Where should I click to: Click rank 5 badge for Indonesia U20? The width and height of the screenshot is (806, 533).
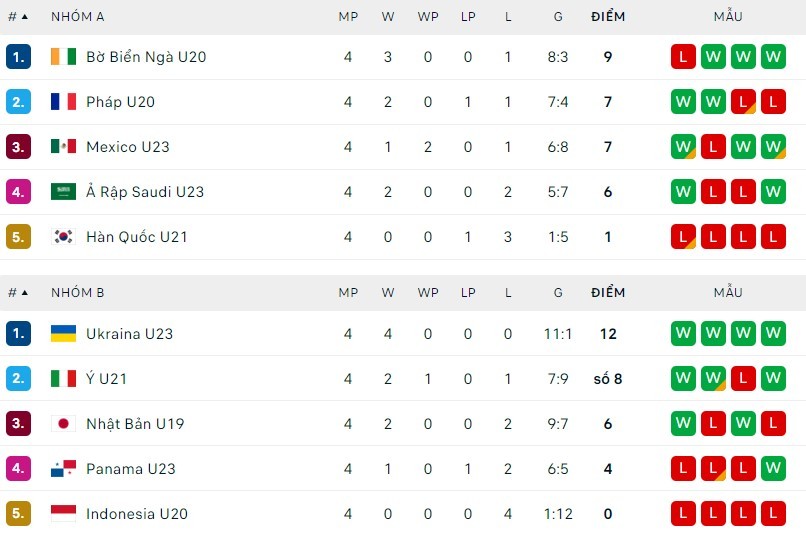18,514
